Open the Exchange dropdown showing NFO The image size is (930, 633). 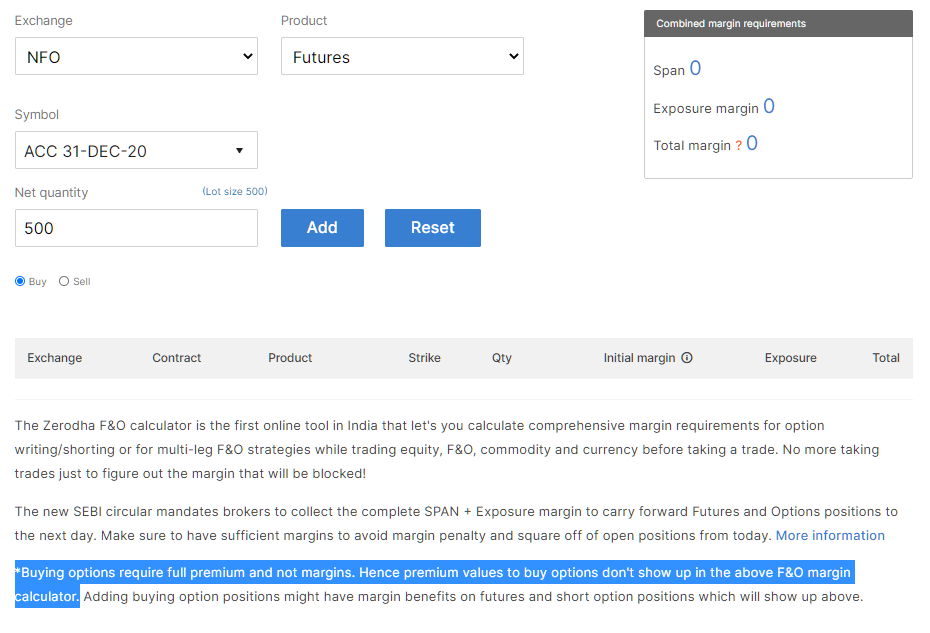coord(136,56)
